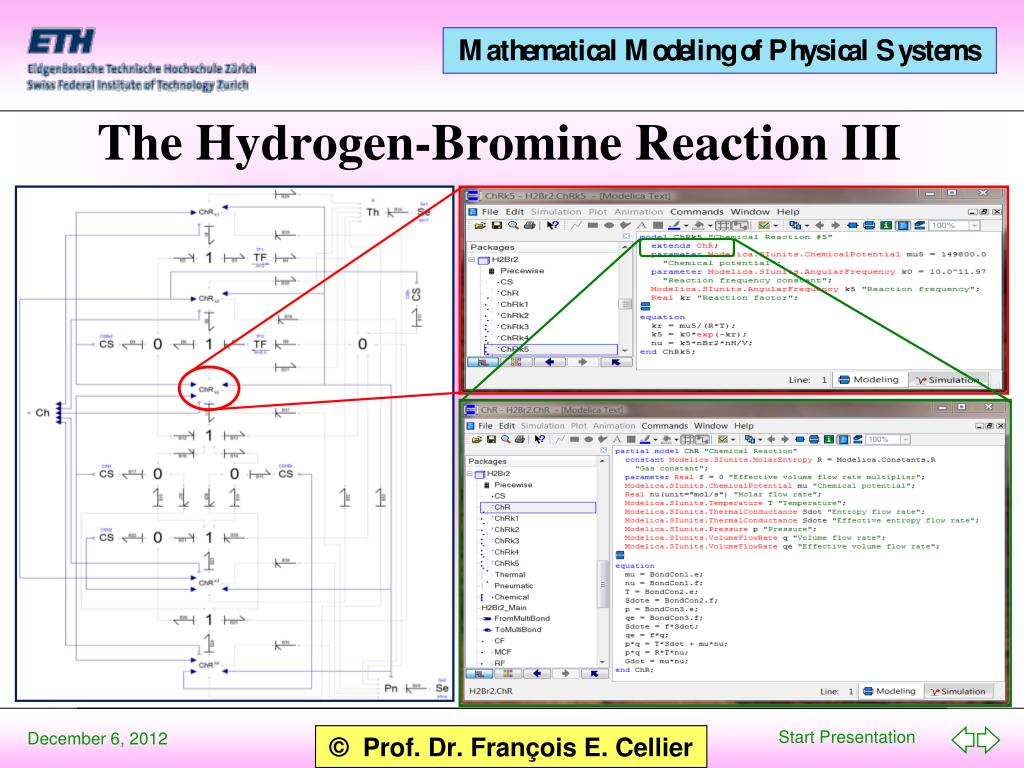Select the ellipse drawing tool in ChR window

589,440
